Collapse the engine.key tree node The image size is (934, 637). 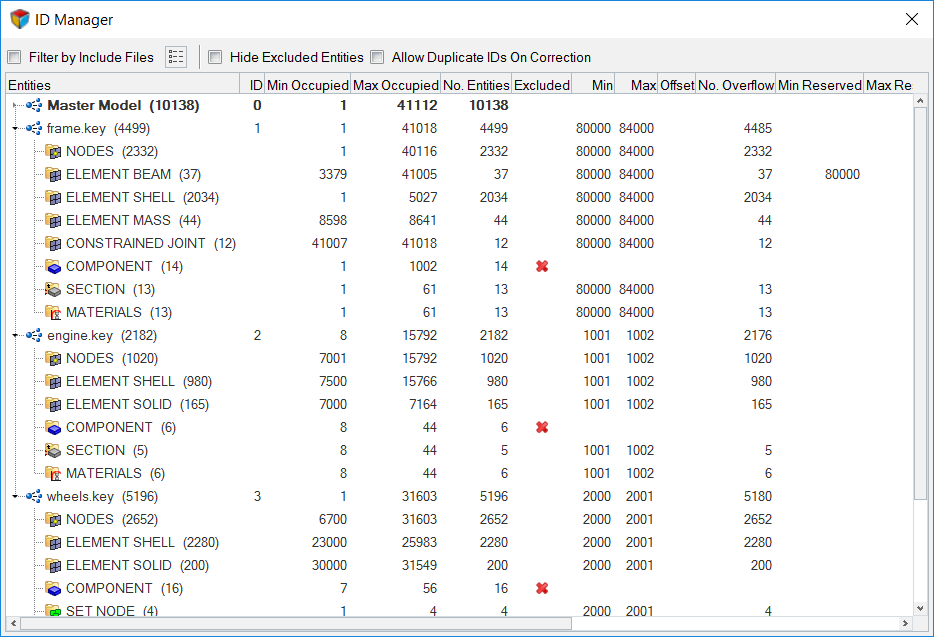click(15, 335)
